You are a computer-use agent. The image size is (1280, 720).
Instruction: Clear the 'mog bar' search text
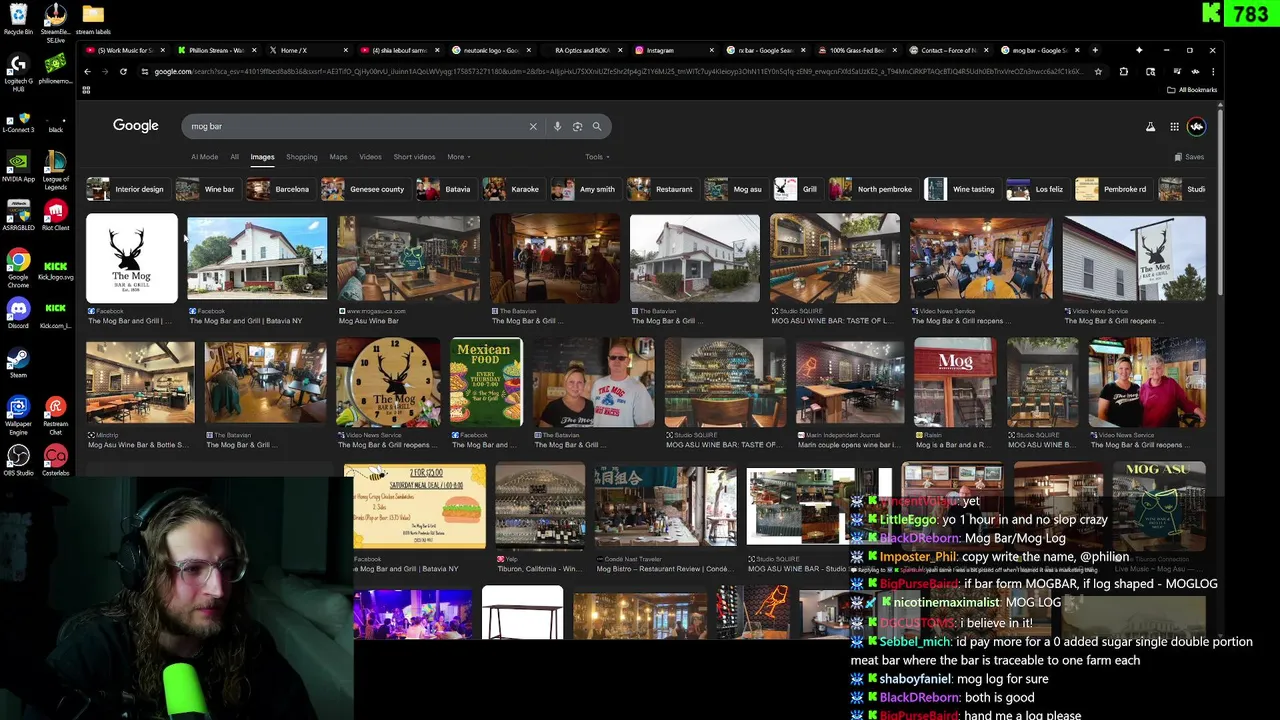(x=533, y=127)
